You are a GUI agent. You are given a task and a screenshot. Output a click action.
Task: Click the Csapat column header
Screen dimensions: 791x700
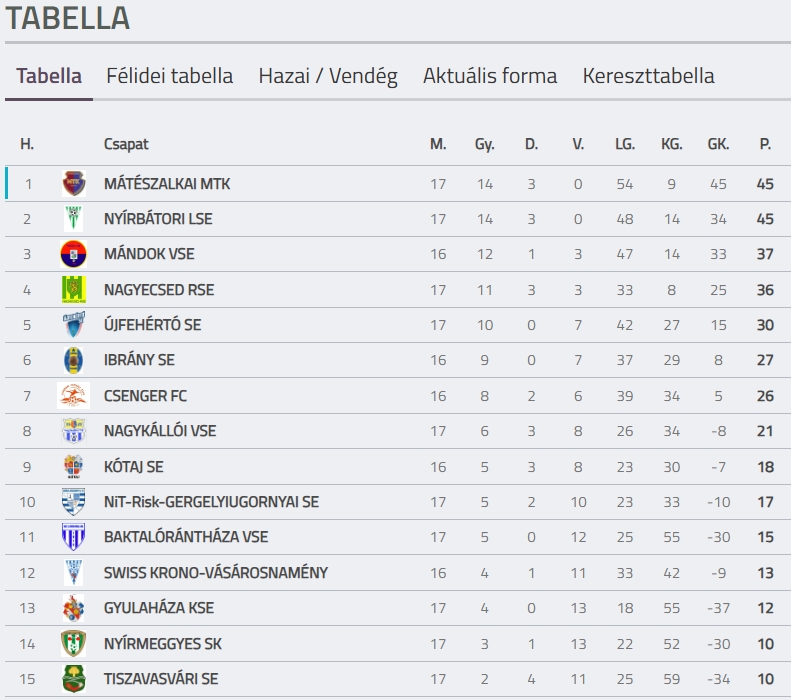tap(126, 144)
